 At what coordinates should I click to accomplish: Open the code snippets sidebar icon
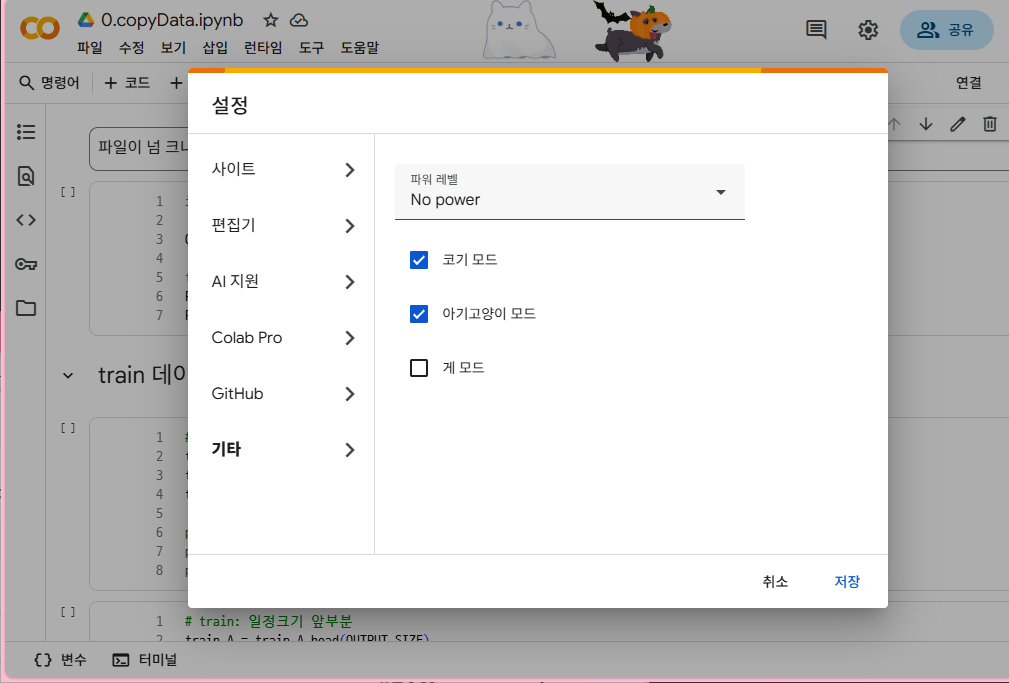point(26,220)
